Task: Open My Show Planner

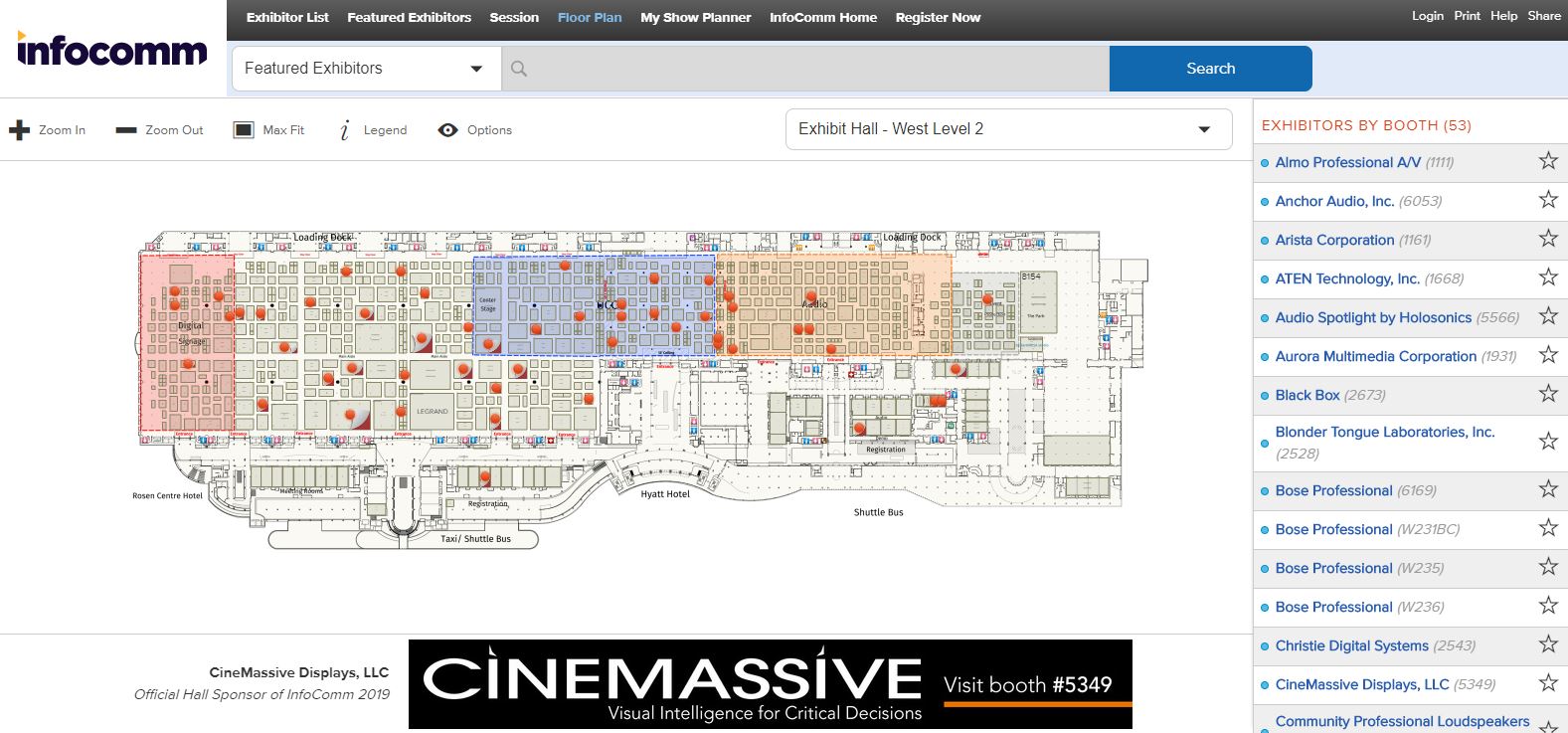Action: [x=696, y=17]
